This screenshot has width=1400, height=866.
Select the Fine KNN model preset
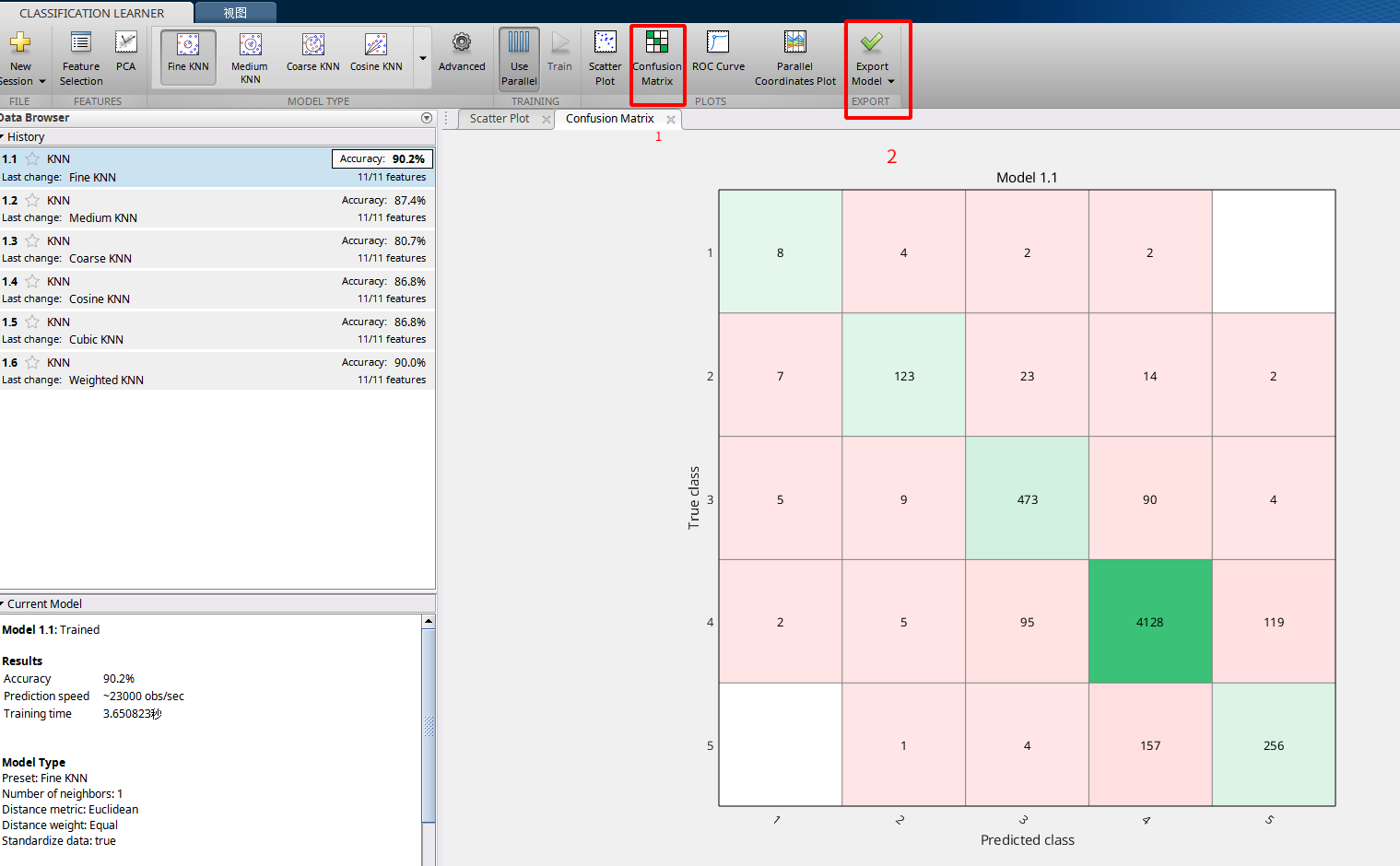coord(187,56)
